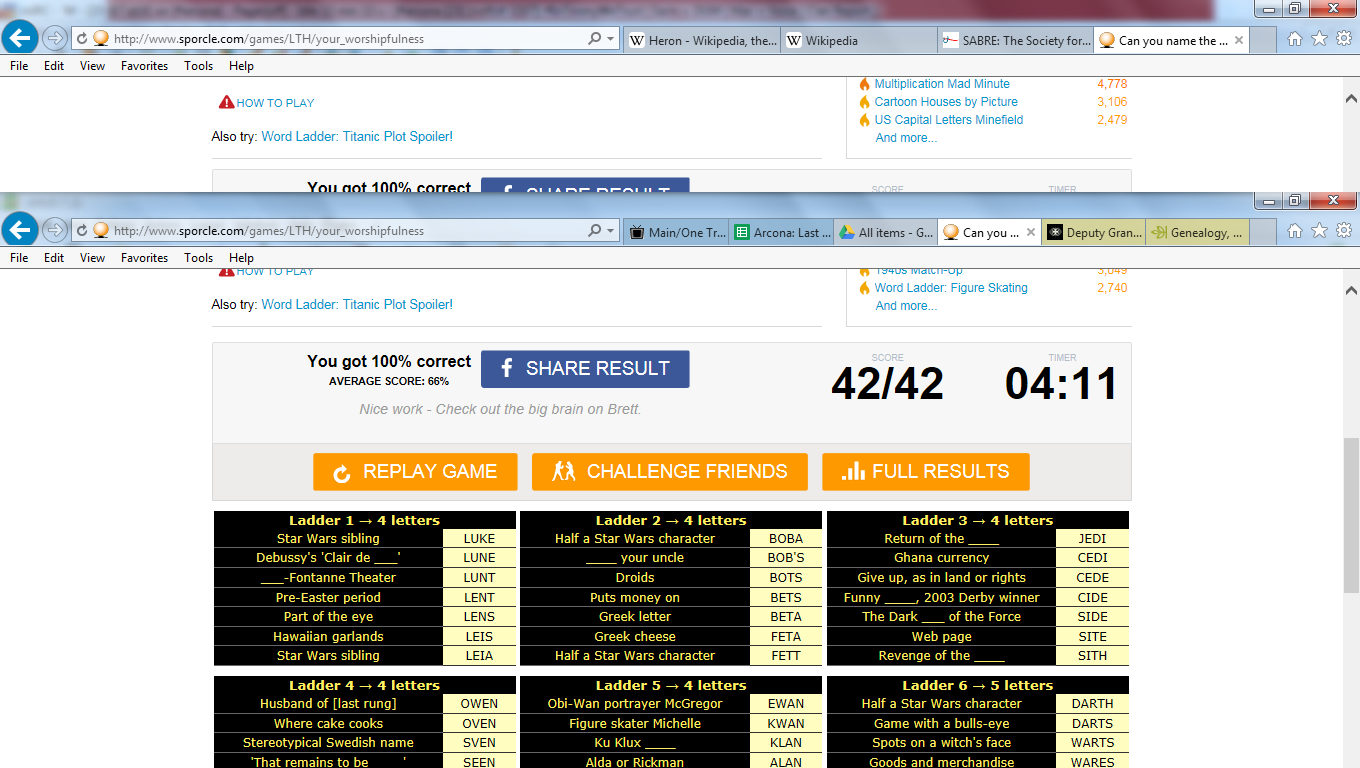Viewport: 1360px width, 768px height.
Task: Click the answer cell EWAN
Action: [786, 704]
